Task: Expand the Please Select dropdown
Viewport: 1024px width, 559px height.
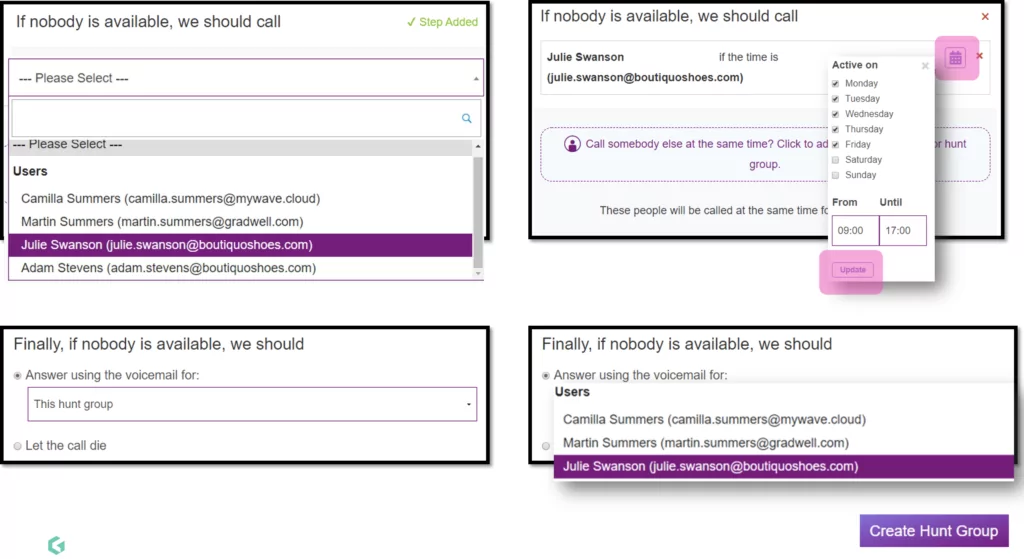Action: (246, 78)
